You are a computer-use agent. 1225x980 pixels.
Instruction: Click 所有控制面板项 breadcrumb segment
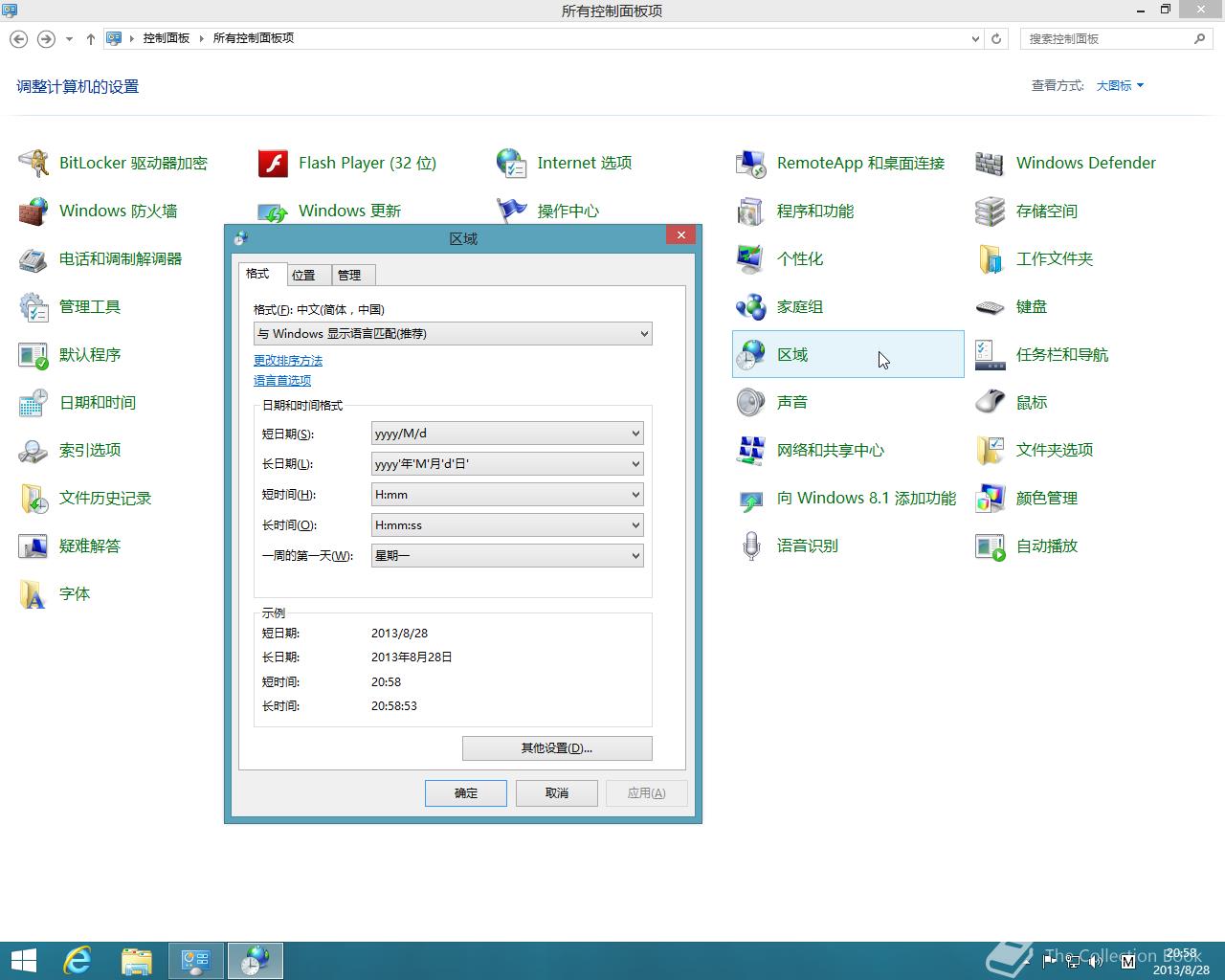pyautogui.click(x=253, y=38)
